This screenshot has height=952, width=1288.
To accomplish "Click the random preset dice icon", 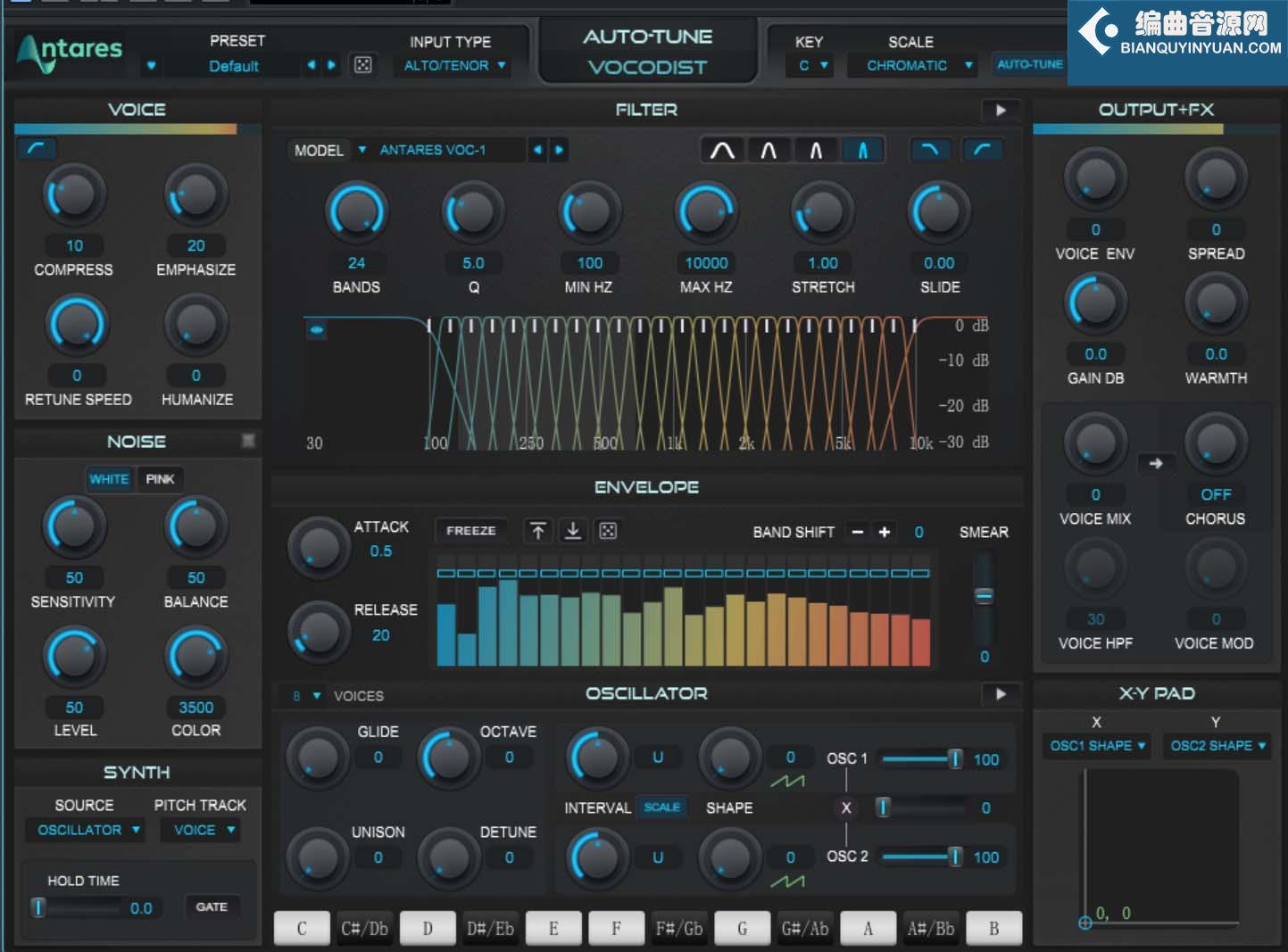I will 362,65.
